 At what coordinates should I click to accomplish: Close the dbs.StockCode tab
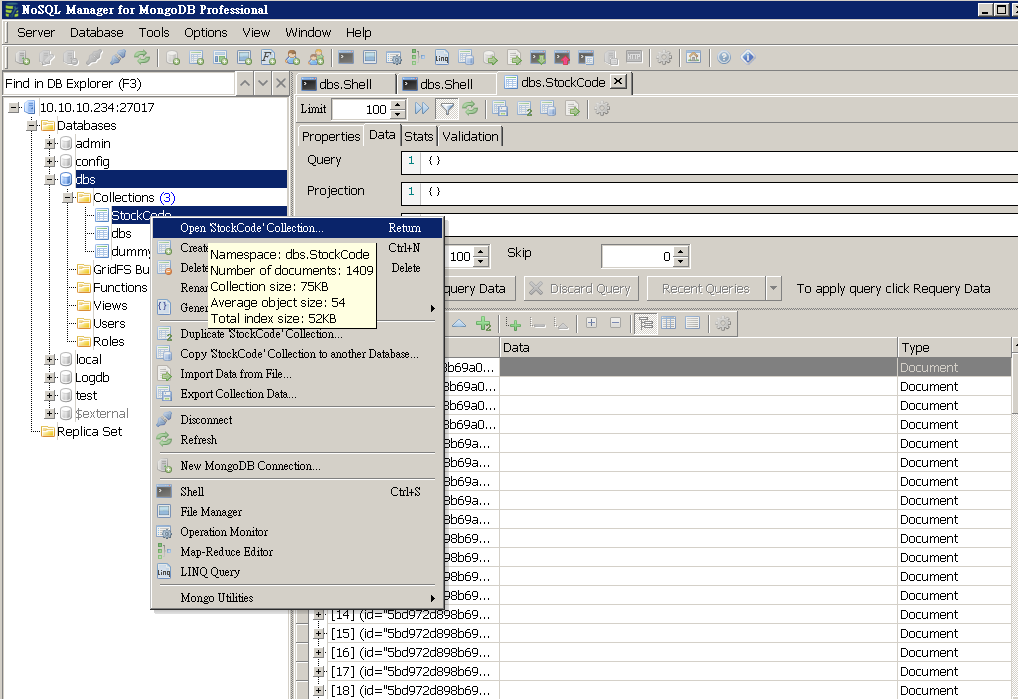[619, 81]
